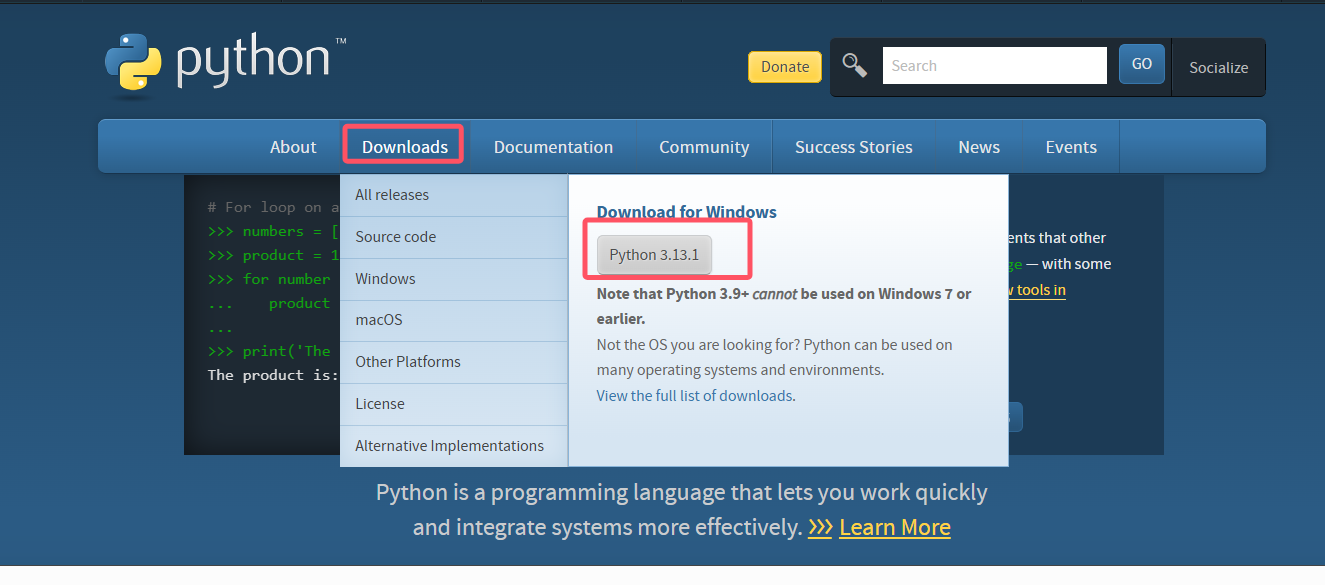The image size is (1325, 585).
Task: Click the Donate button
Action: 784,67
